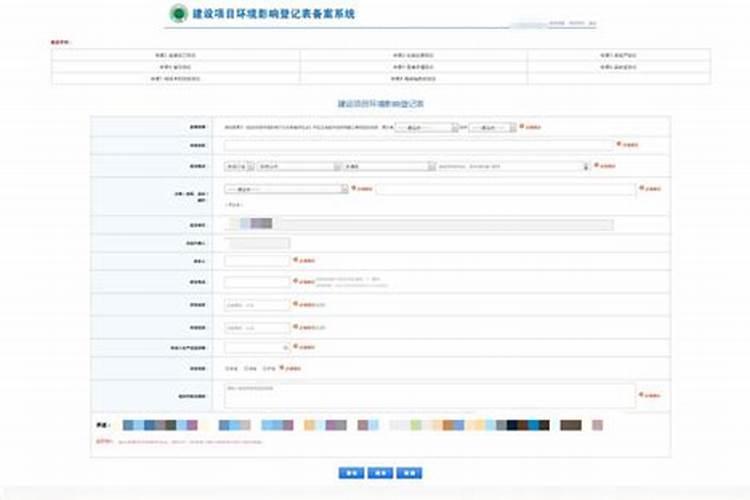Tick the first project nature checkbox (新建)
Image resolution: width=750 pixels, height=500 pixels.
click(x=228, y=368)
